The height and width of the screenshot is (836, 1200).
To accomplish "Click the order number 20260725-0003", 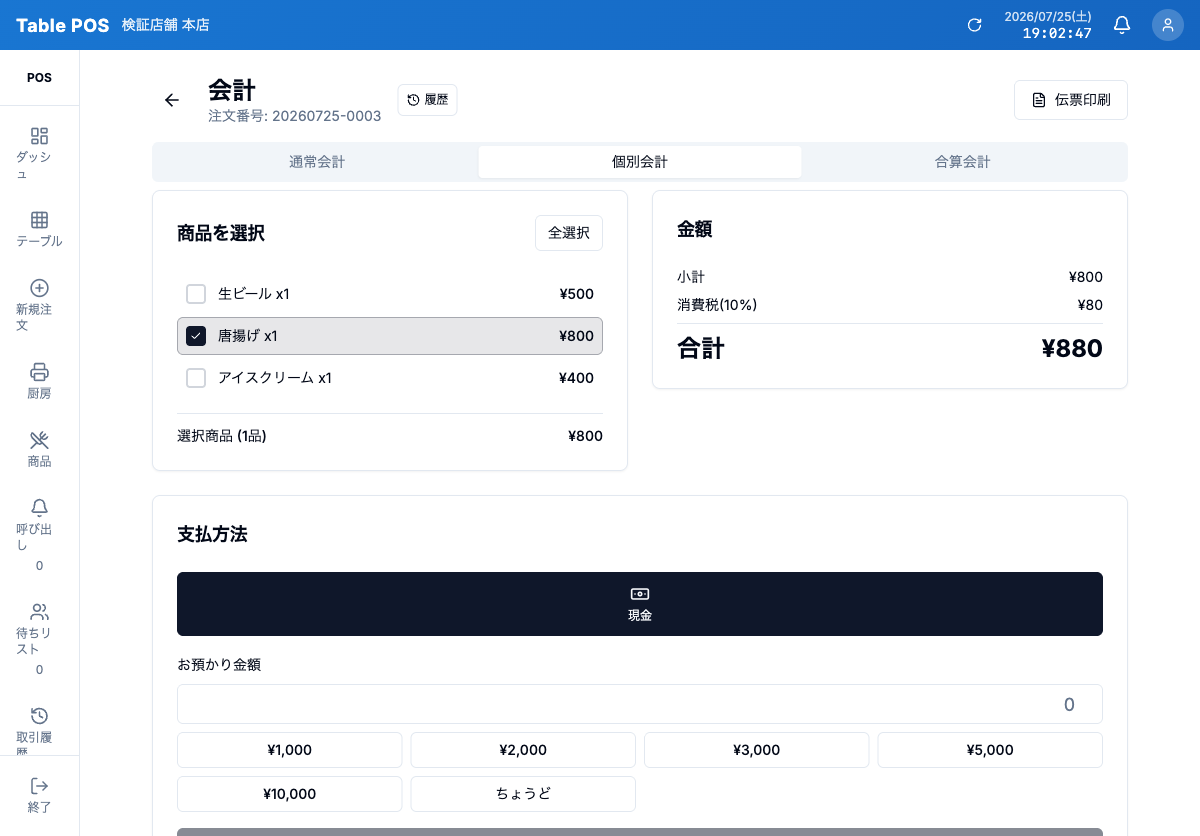I will point(327,116).
